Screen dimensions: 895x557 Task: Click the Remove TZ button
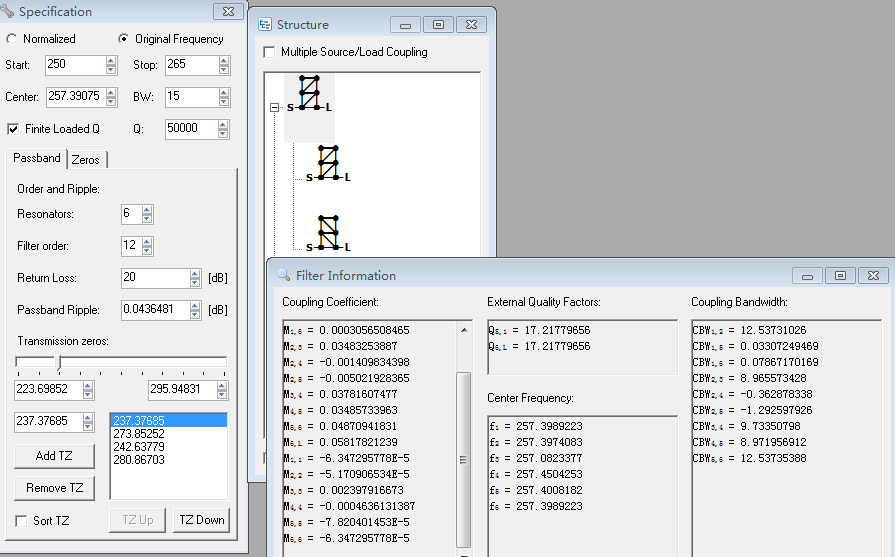click(x=54, y=488)
